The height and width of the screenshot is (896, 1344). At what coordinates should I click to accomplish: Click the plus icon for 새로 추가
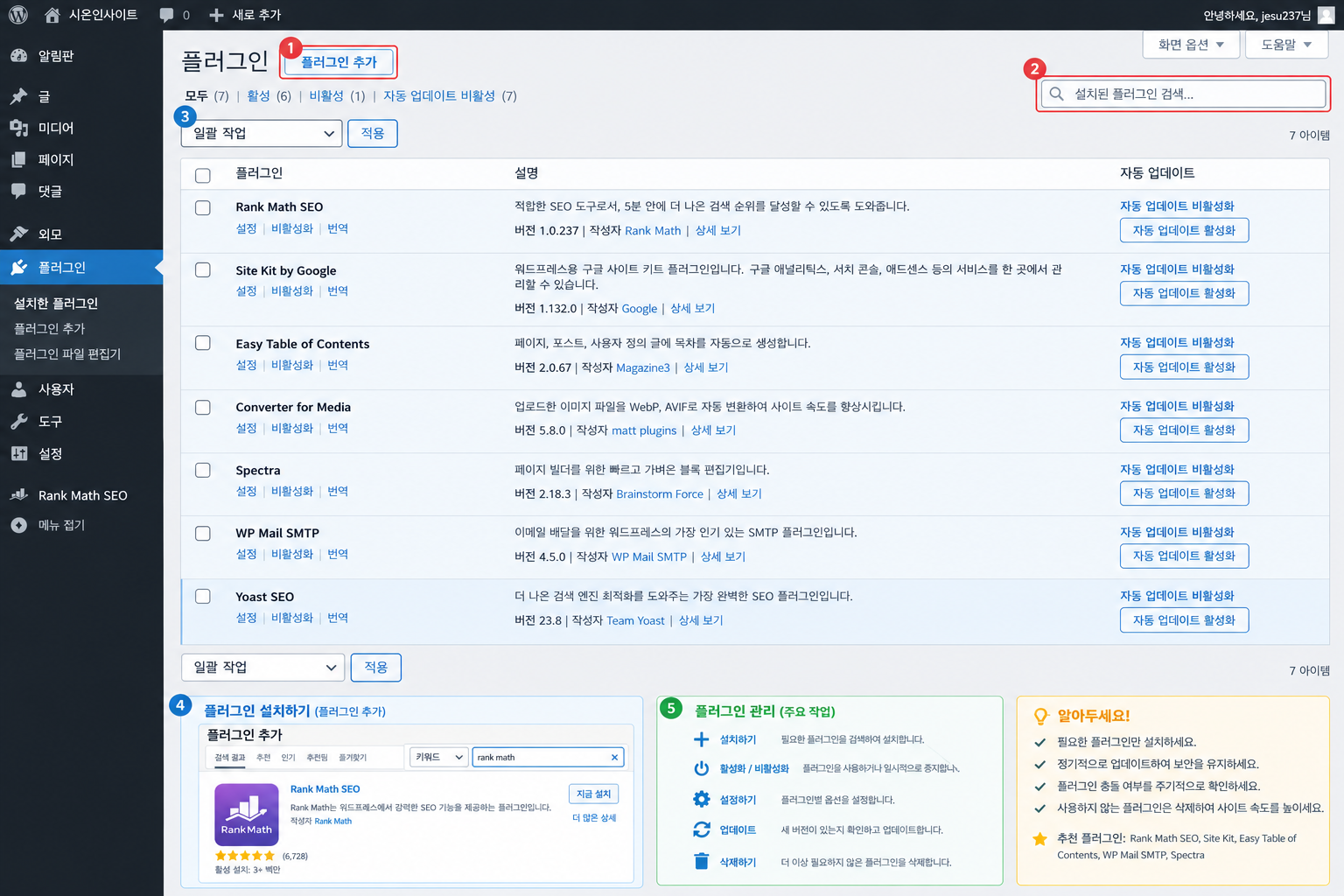coord(217,15)
